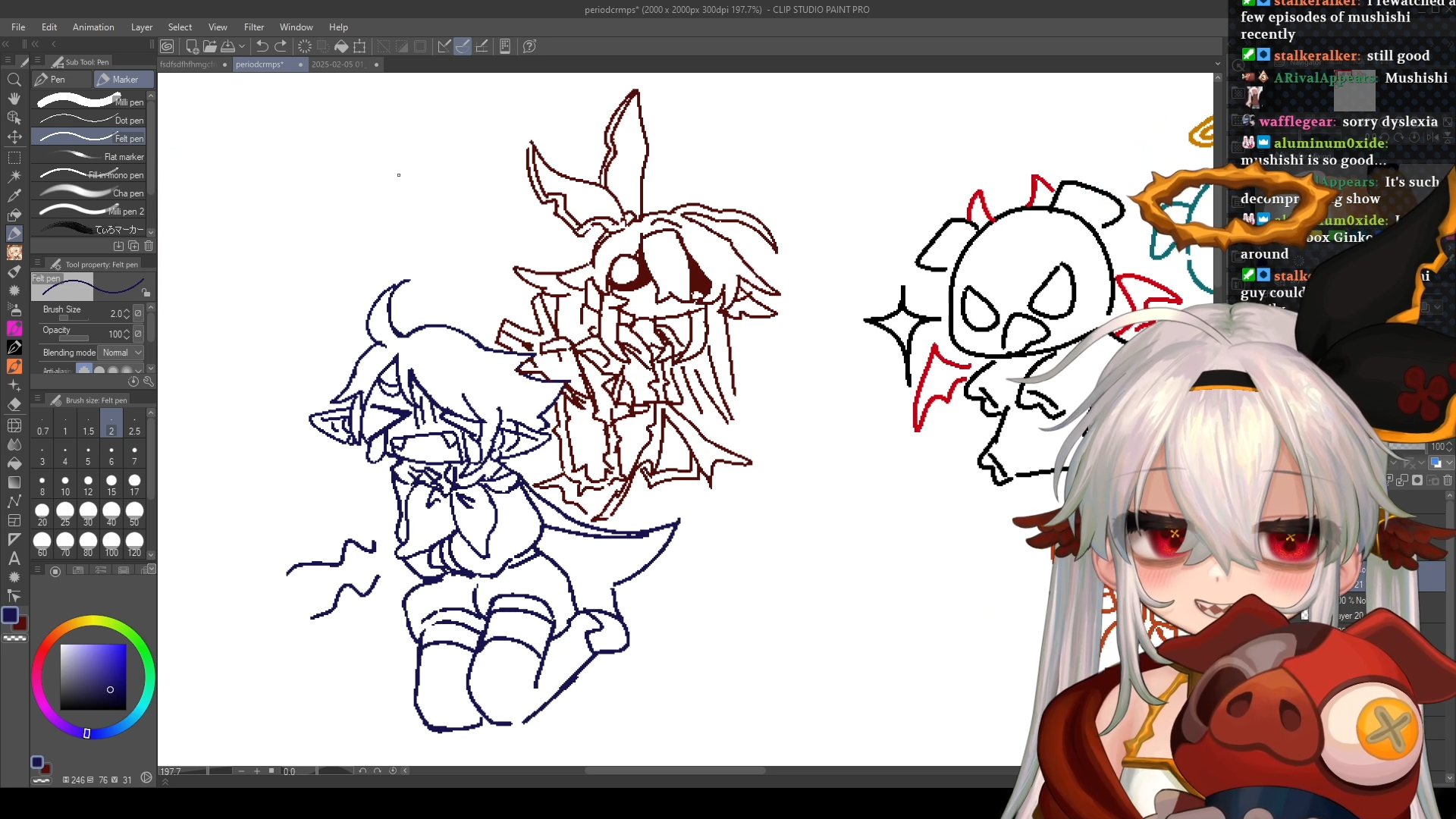Open Brush Size dynamics settings button
This screenshot has width=1456, height=819.
tap(138, 313)
